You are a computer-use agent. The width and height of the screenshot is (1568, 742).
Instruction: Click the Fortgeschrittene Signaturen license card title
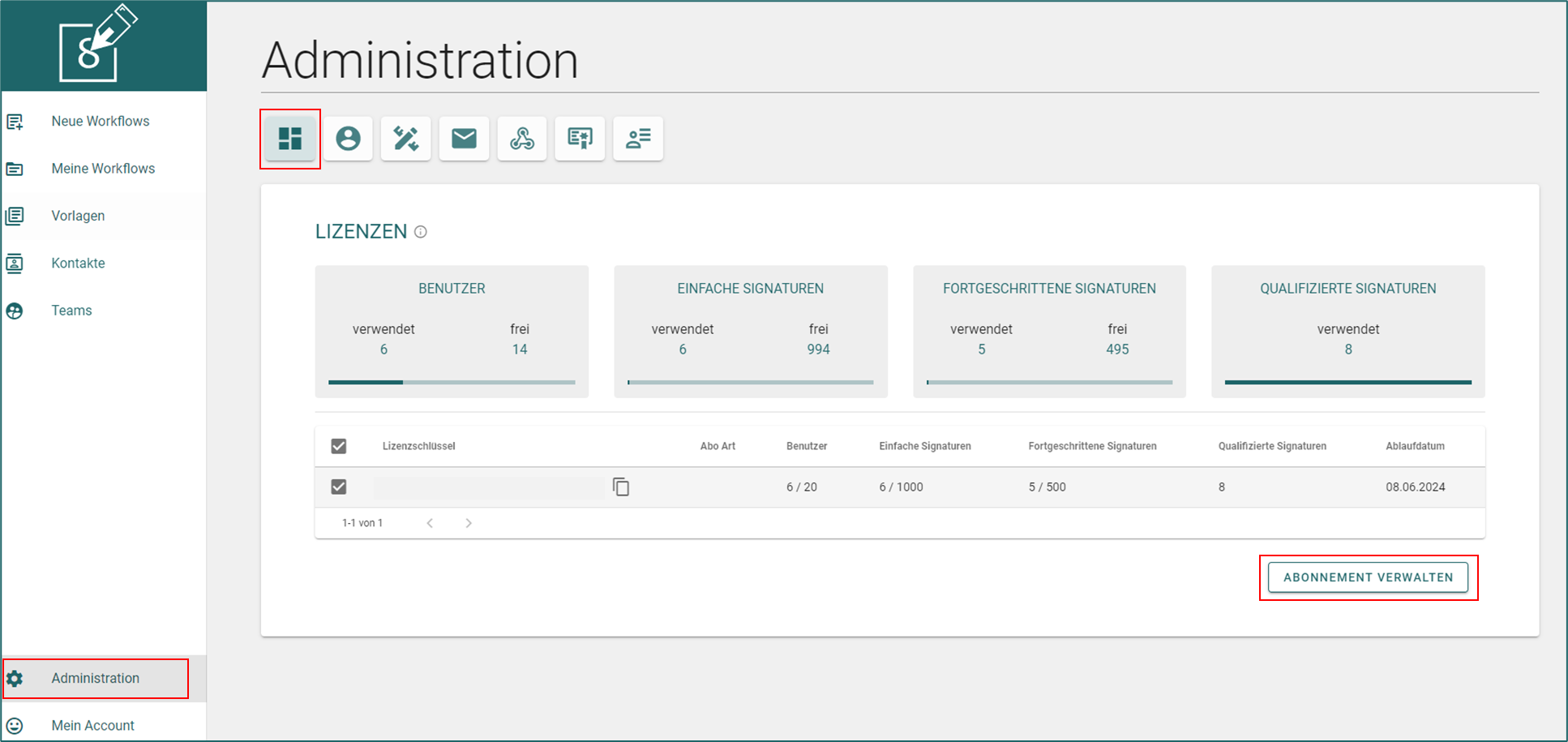coord(1049,289)
